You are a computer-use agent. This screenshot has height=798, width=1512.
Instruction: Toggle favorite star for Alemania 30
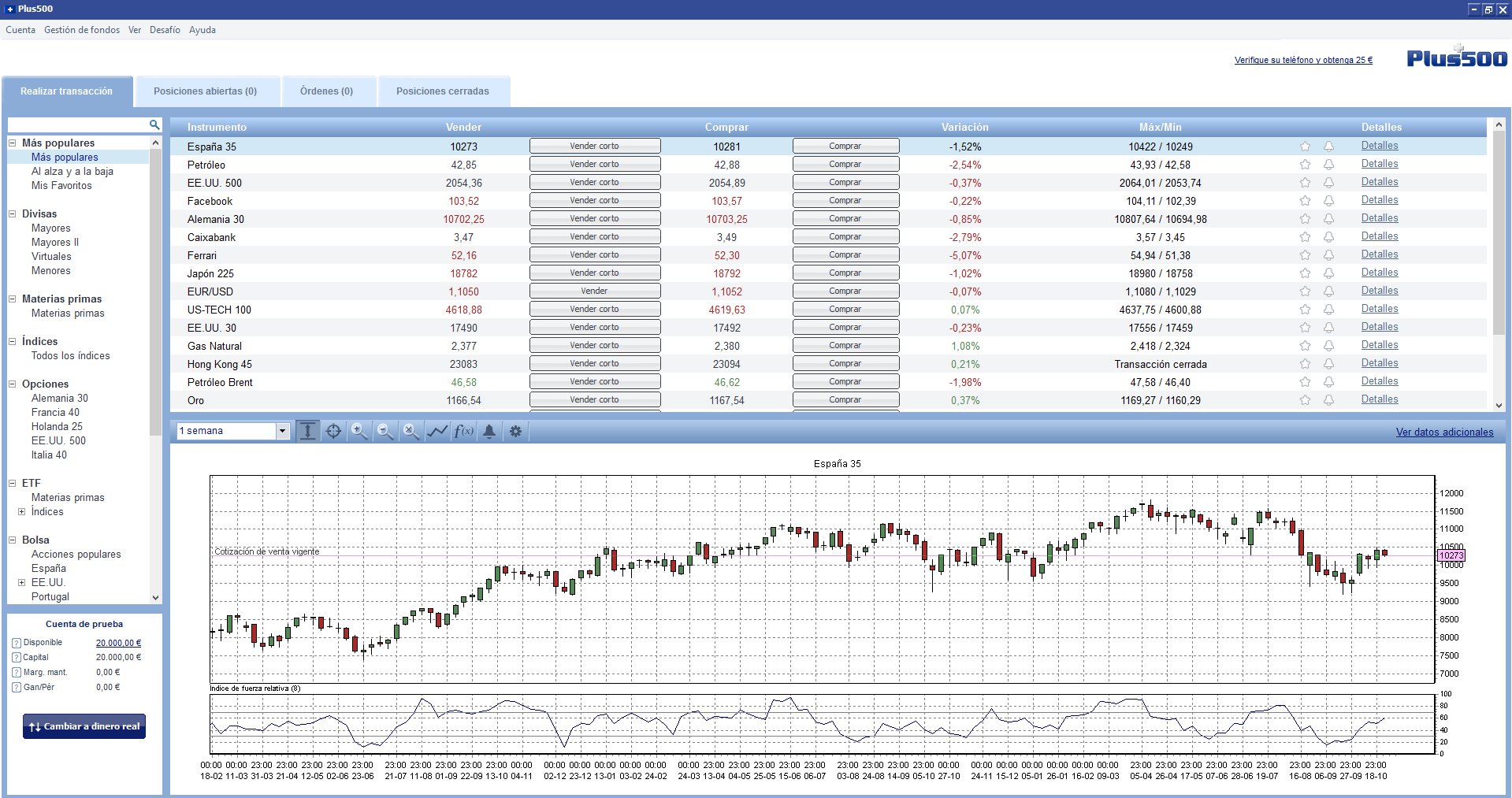[1305, 219]
